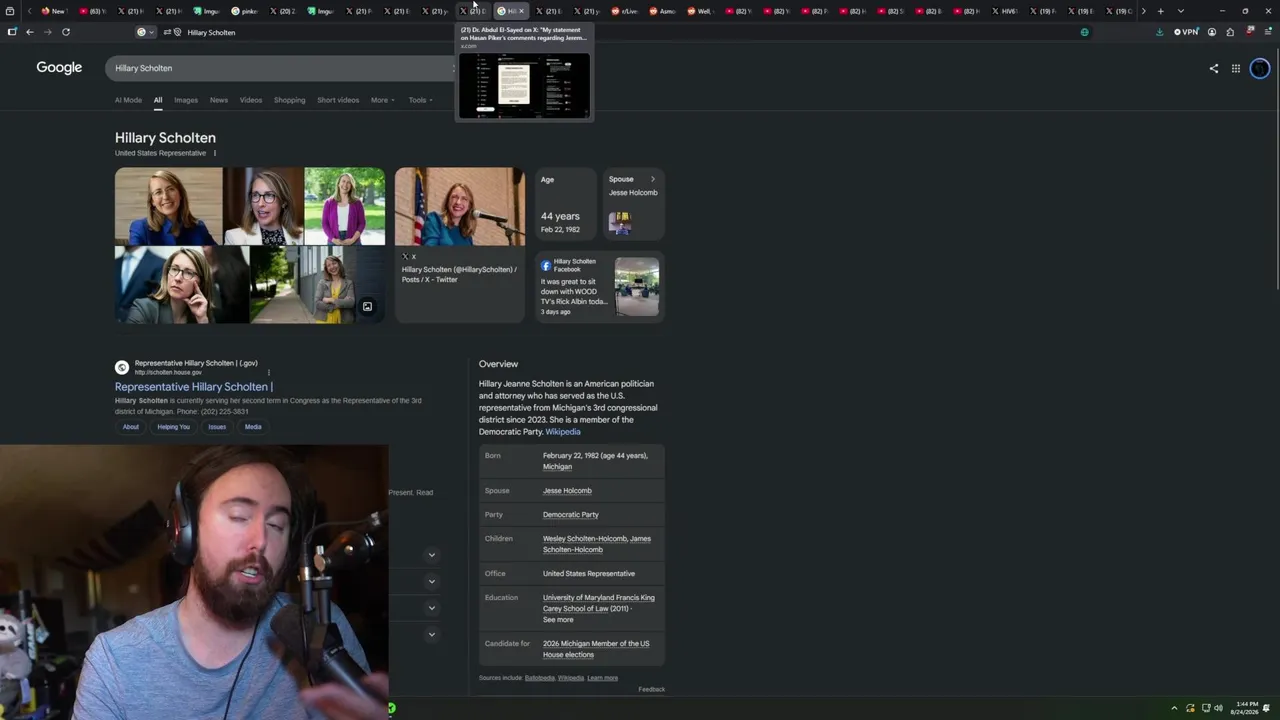The width and height of the screenshot is (1280, 720).
Task: Open the taskbar clock showing 1:44 PM
Action: click(x=1246, y=708)
